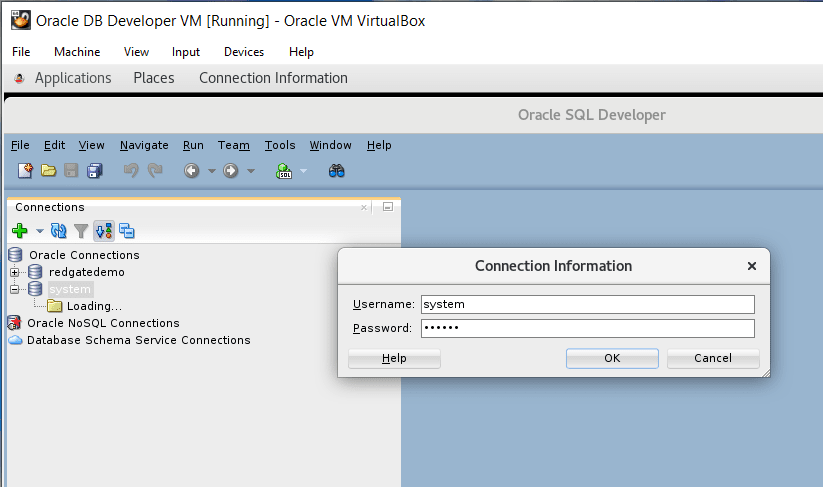Screen dimensions: 823x487
Task: Close the Connections panel tab
Action: 364,208
